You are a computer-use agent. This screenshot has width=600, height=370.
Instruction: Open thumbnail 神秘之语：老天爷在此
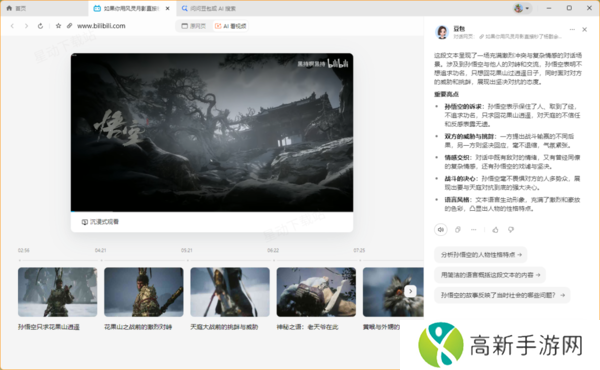(316, 292)
